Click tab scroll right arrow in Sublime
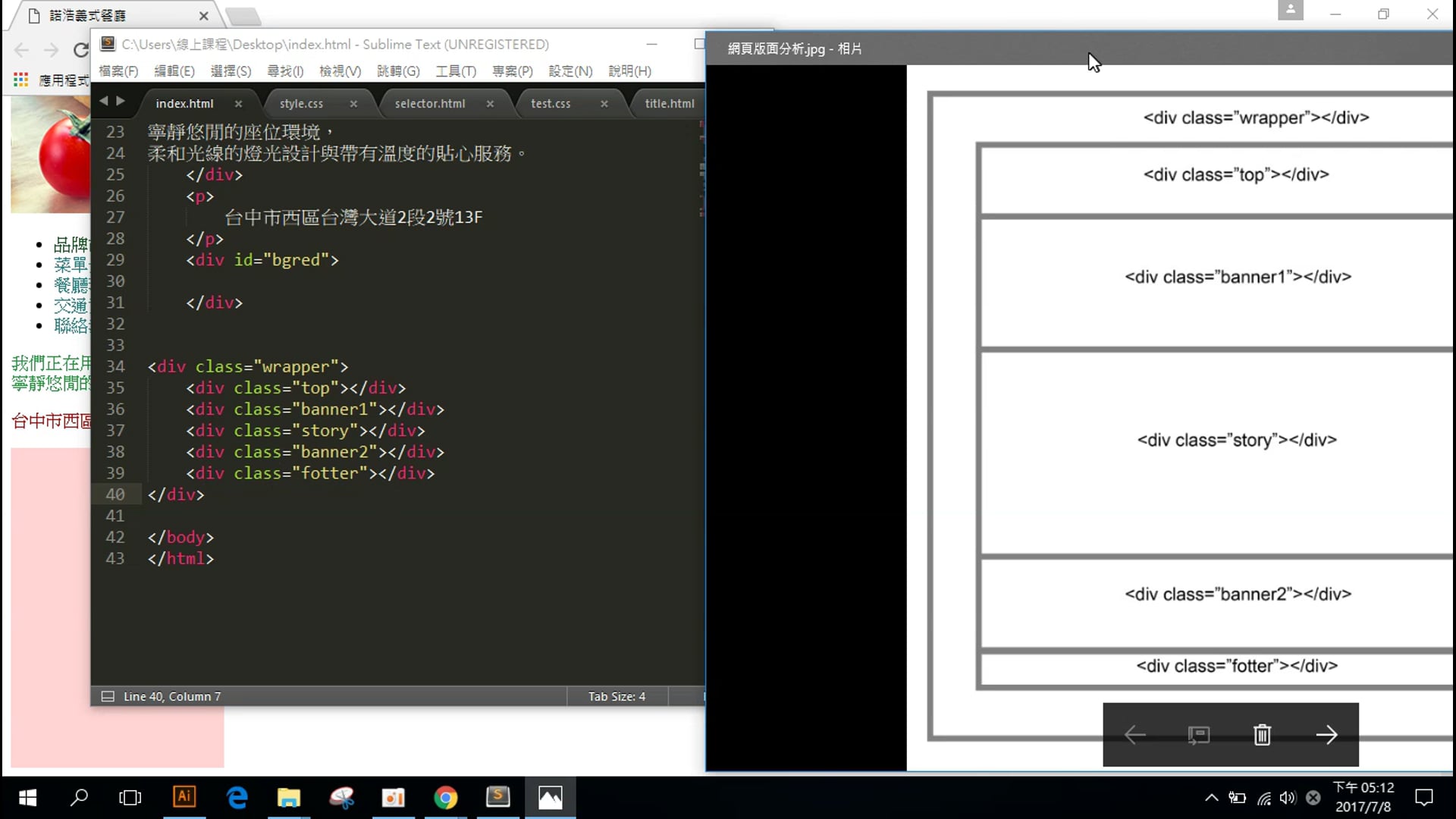Image resolution: width=1456 pixels, height=819 pixels. [121, 101]
